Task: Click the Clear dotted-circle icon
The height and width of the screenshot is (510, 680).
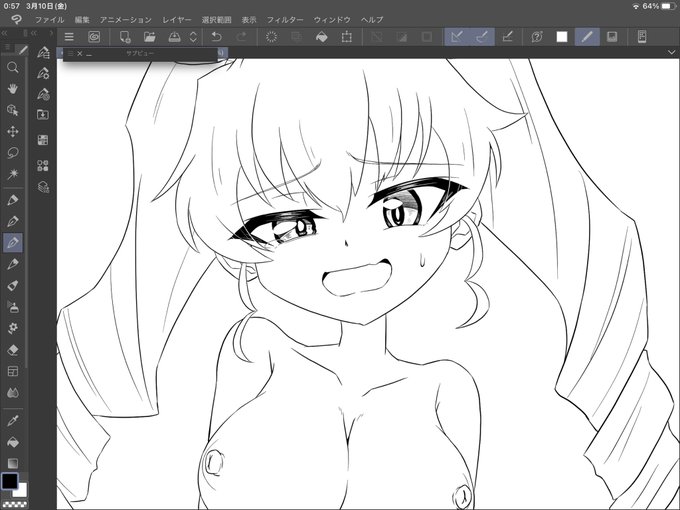Action: pos(271,37)
